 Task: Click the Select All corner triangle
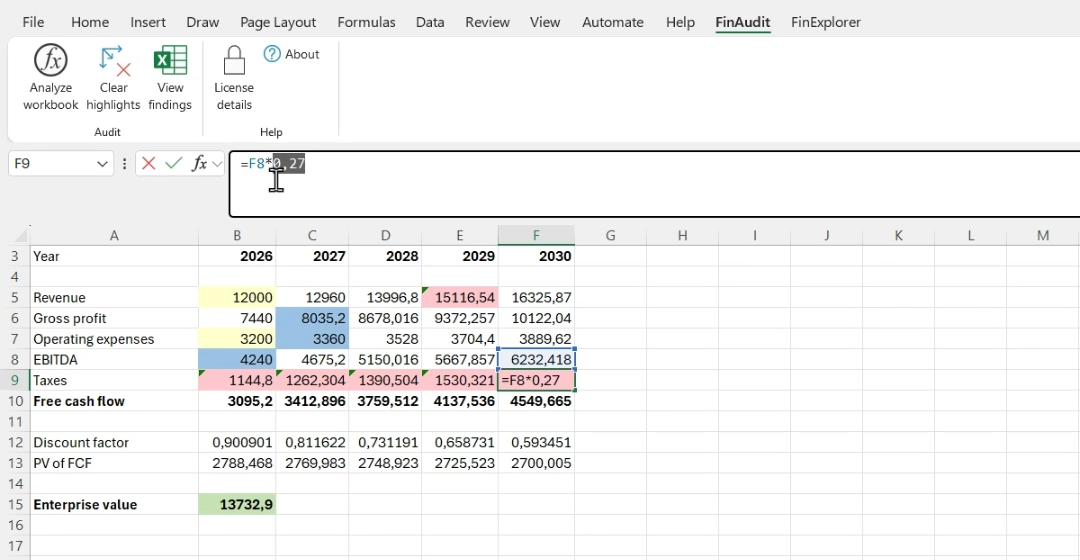(20, 236)
